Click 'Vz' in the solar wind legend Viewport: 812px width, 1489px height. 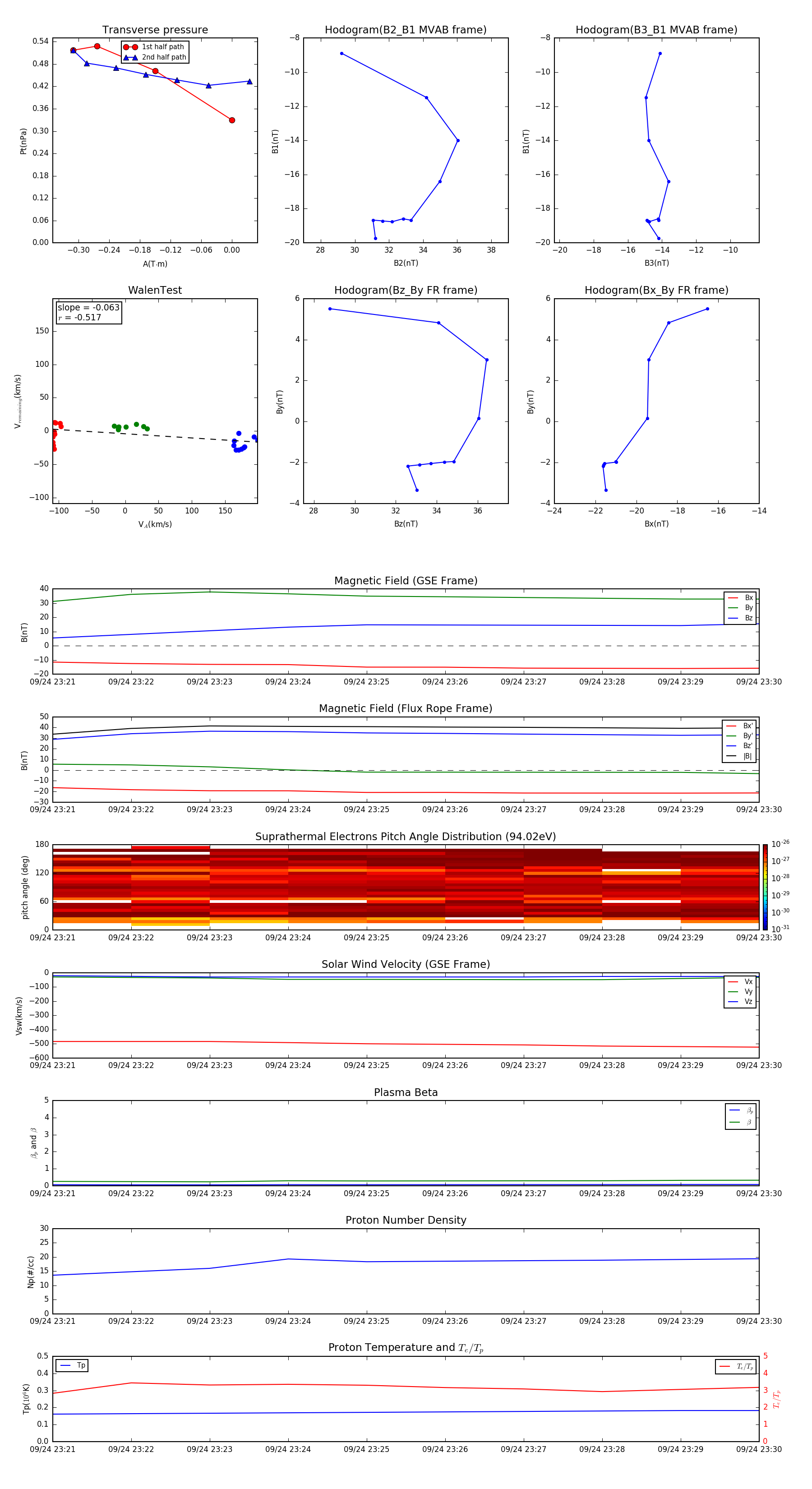point(740,1002)
